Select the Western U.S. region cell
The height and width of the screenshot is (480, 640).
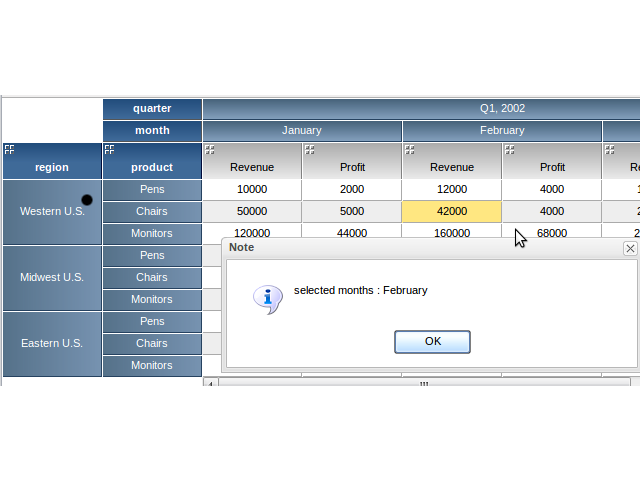tap(51, 212)
